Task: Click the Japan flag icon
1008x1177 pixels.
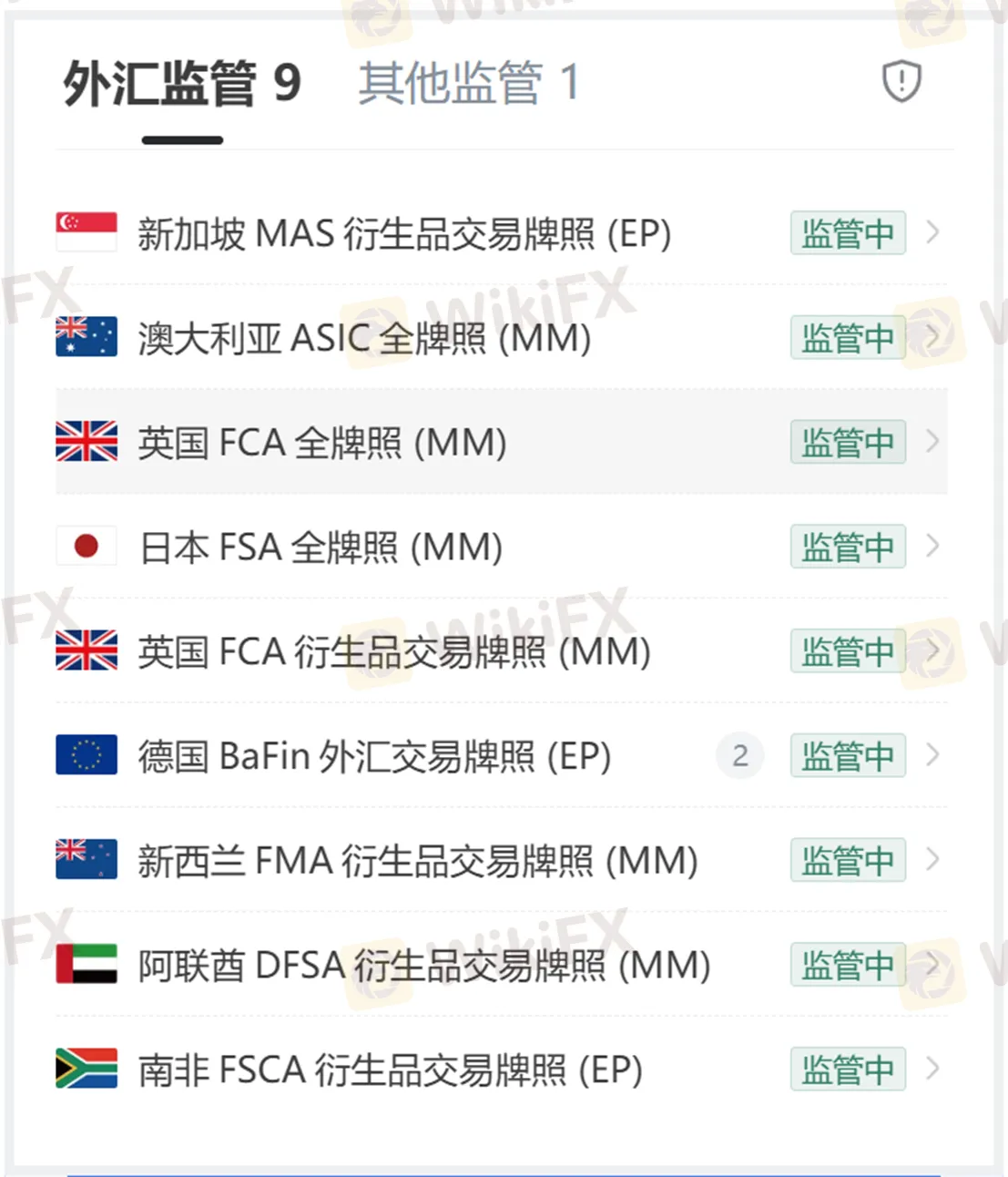Action: coord(87,547)
